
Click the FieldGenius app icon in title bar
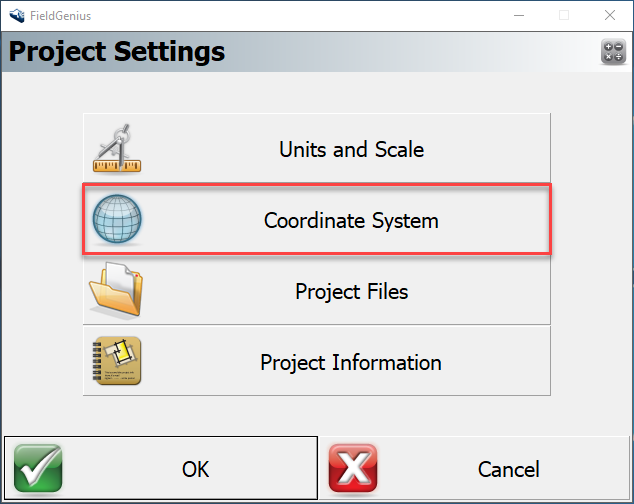16,15
